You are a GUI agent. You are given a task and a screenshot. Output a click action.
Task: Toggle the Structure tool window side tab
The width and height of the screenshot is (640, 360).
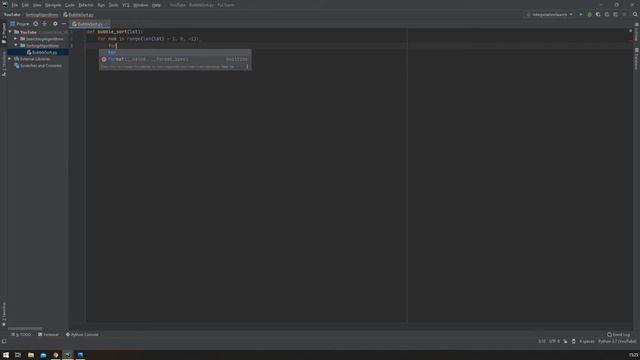click(x=4, y=64)
